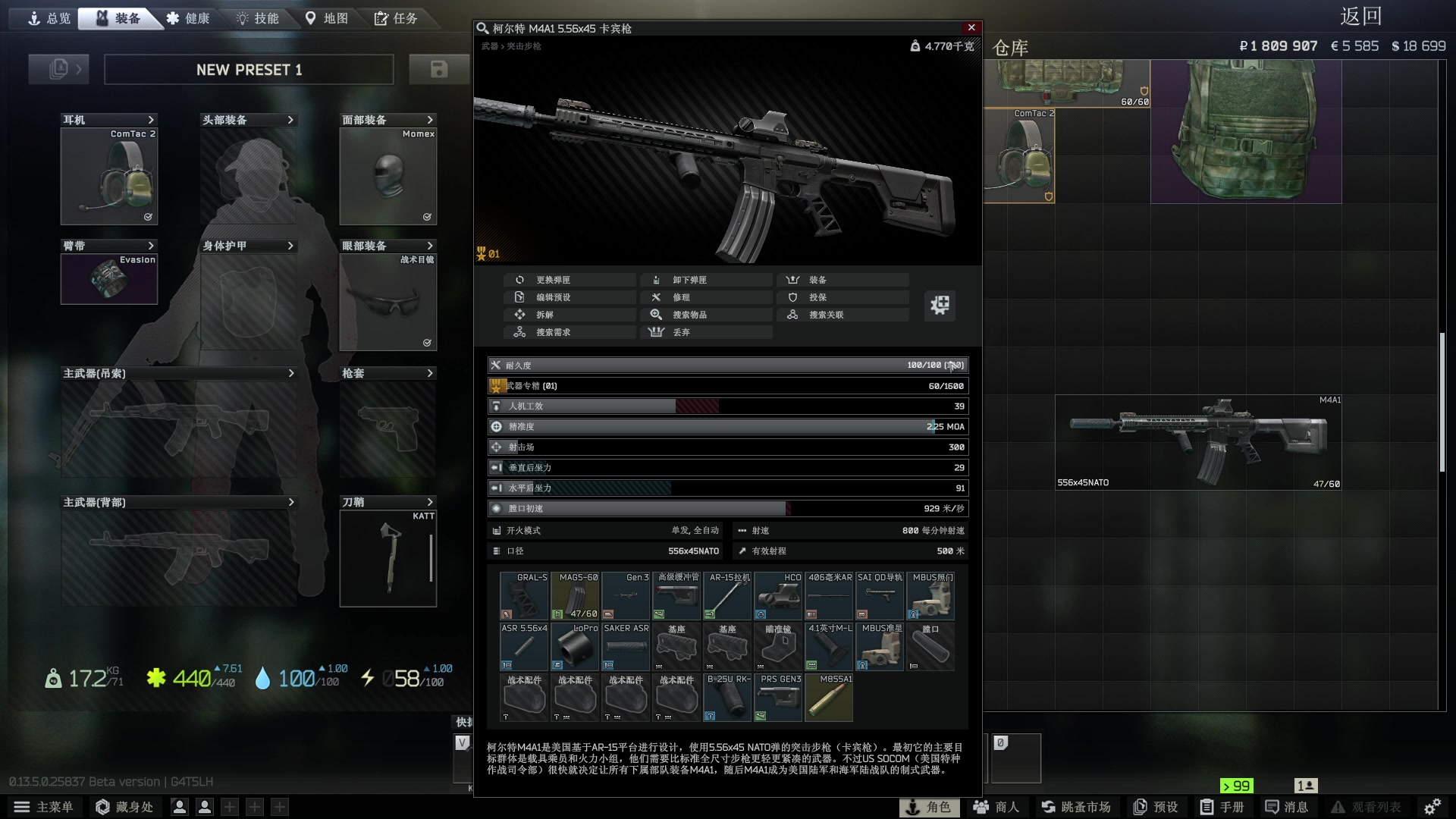Switch to the 健康 tab

(x=188, y=18)
